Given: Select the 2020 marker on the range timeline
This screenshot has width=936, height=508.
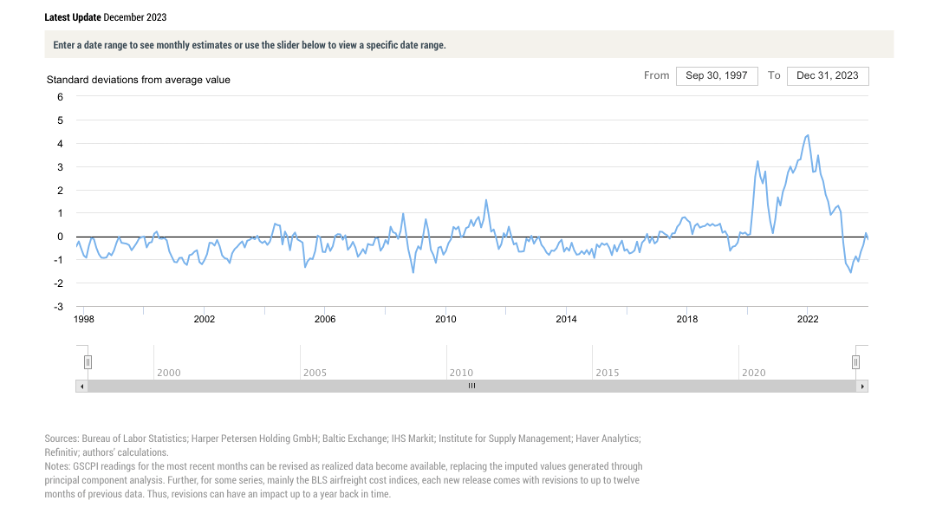Looking at the screenshot, I should coord(753,372).
